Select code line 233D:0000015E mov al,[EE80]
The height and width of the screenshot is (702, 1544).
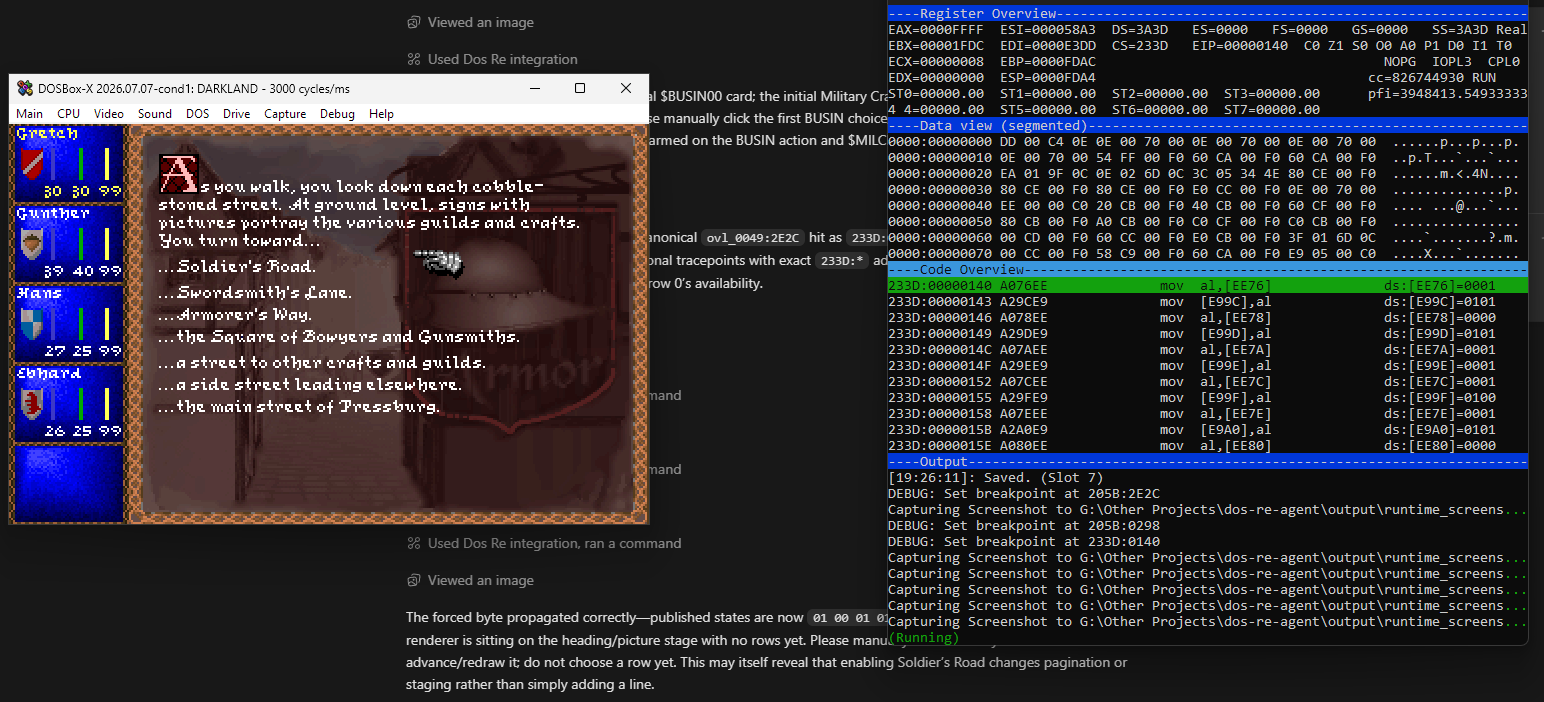[1207, 446]
